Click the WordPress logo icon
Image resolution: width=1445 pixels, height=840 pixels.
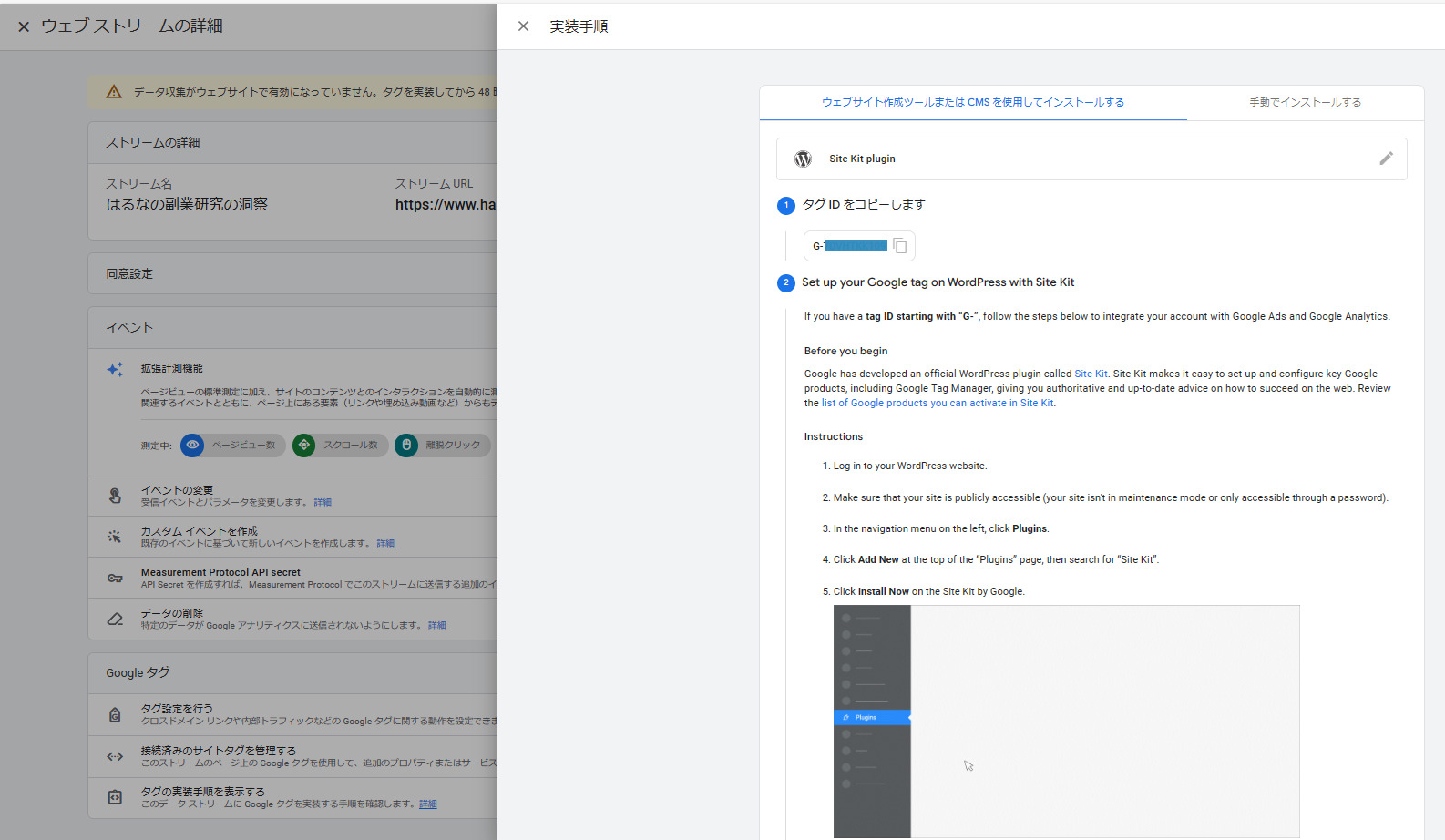coord(803,159)
